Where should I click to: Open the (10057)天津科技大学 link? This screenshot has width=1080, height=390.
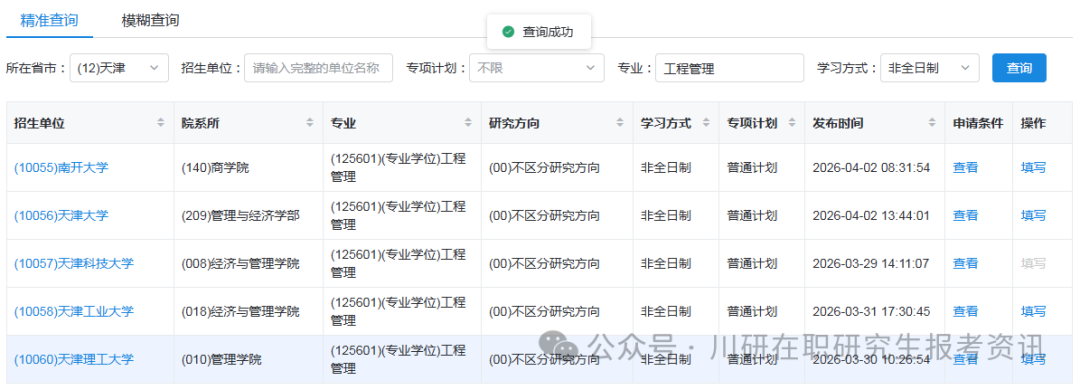pos(74,263)
